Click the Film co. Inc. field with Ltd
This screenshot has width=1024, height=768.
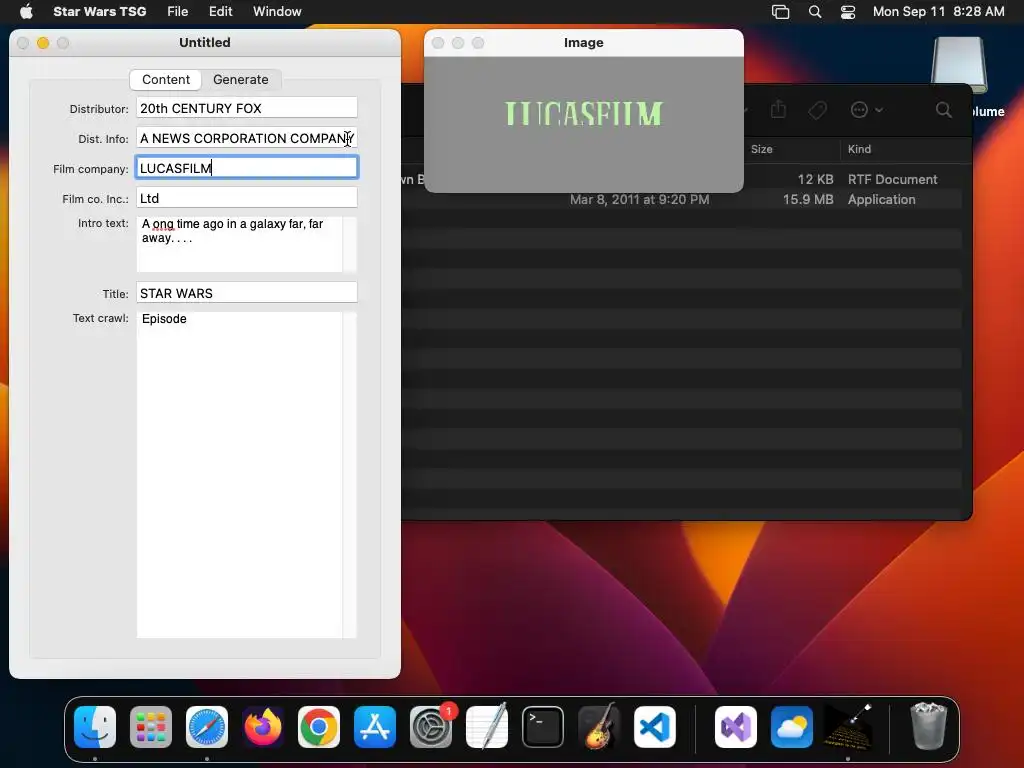(x=247, y=198)
